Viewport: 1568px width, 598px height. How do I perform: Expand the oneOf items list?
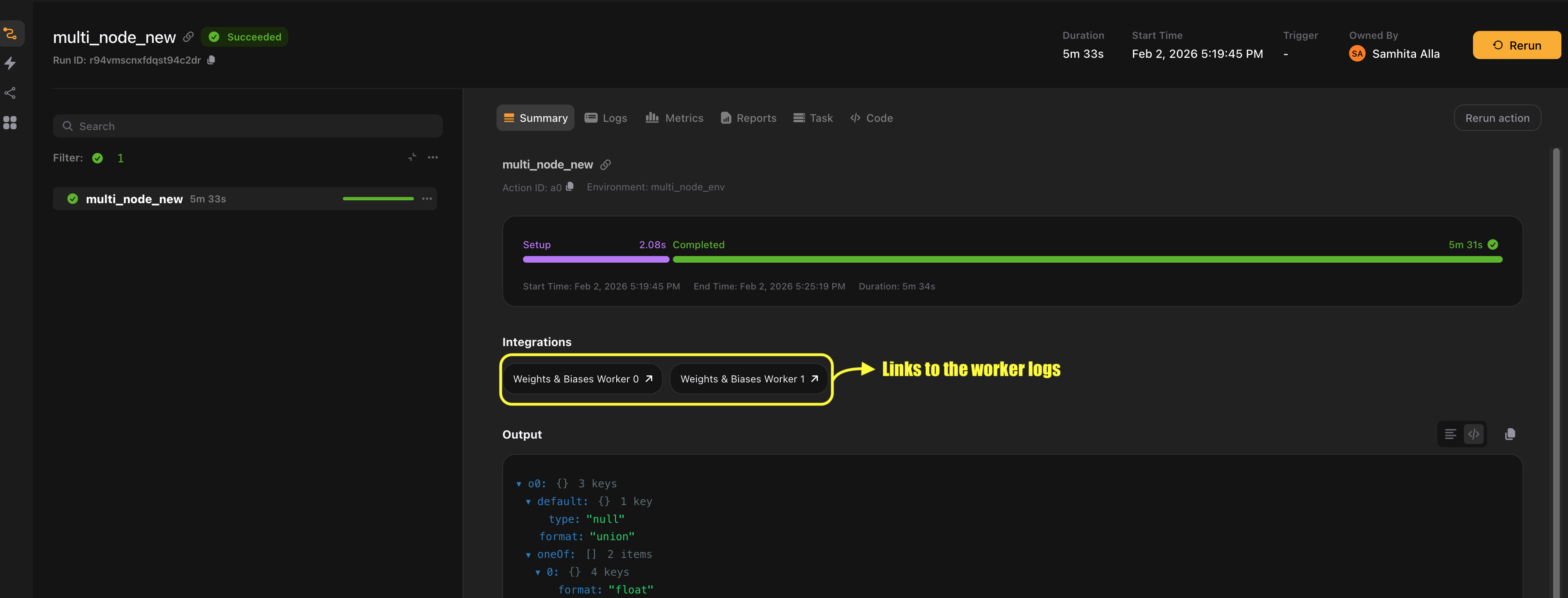pyautogui.click(x=529, y=554)
